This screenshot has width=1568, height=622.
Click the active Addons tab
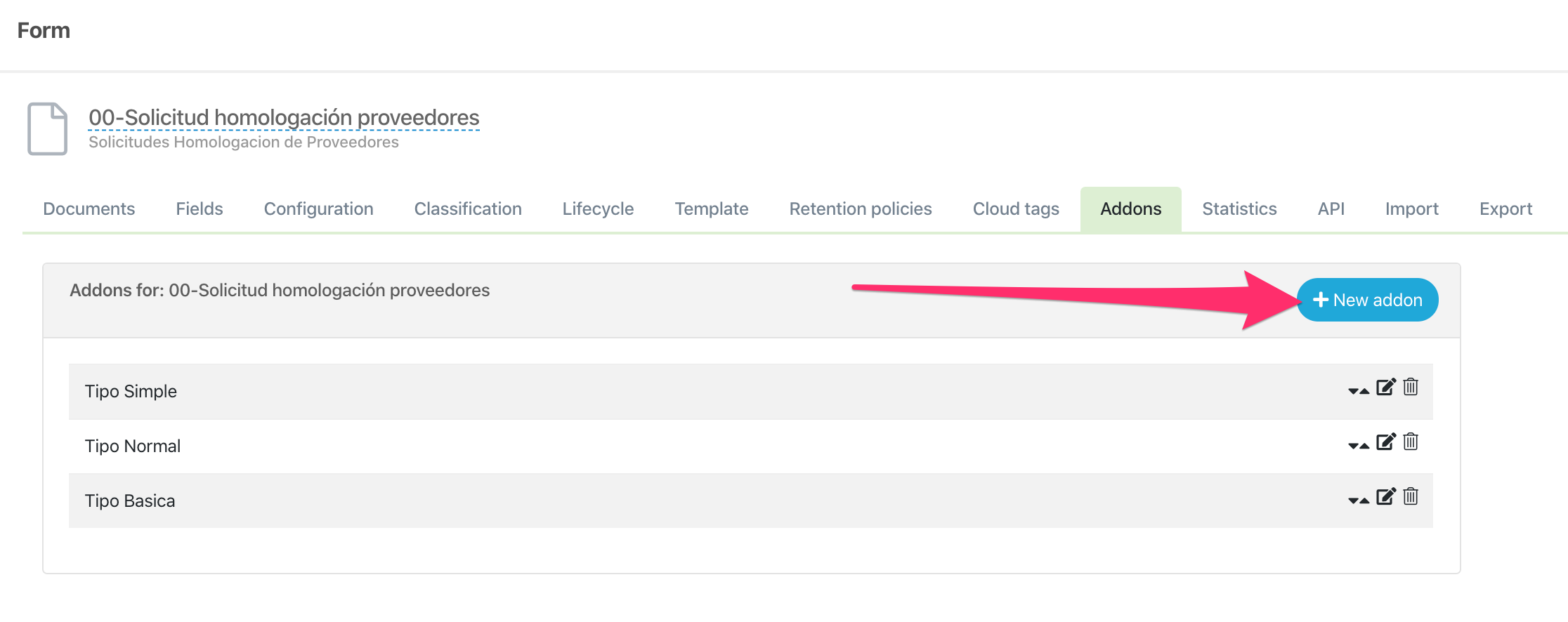pos(1131,209)
